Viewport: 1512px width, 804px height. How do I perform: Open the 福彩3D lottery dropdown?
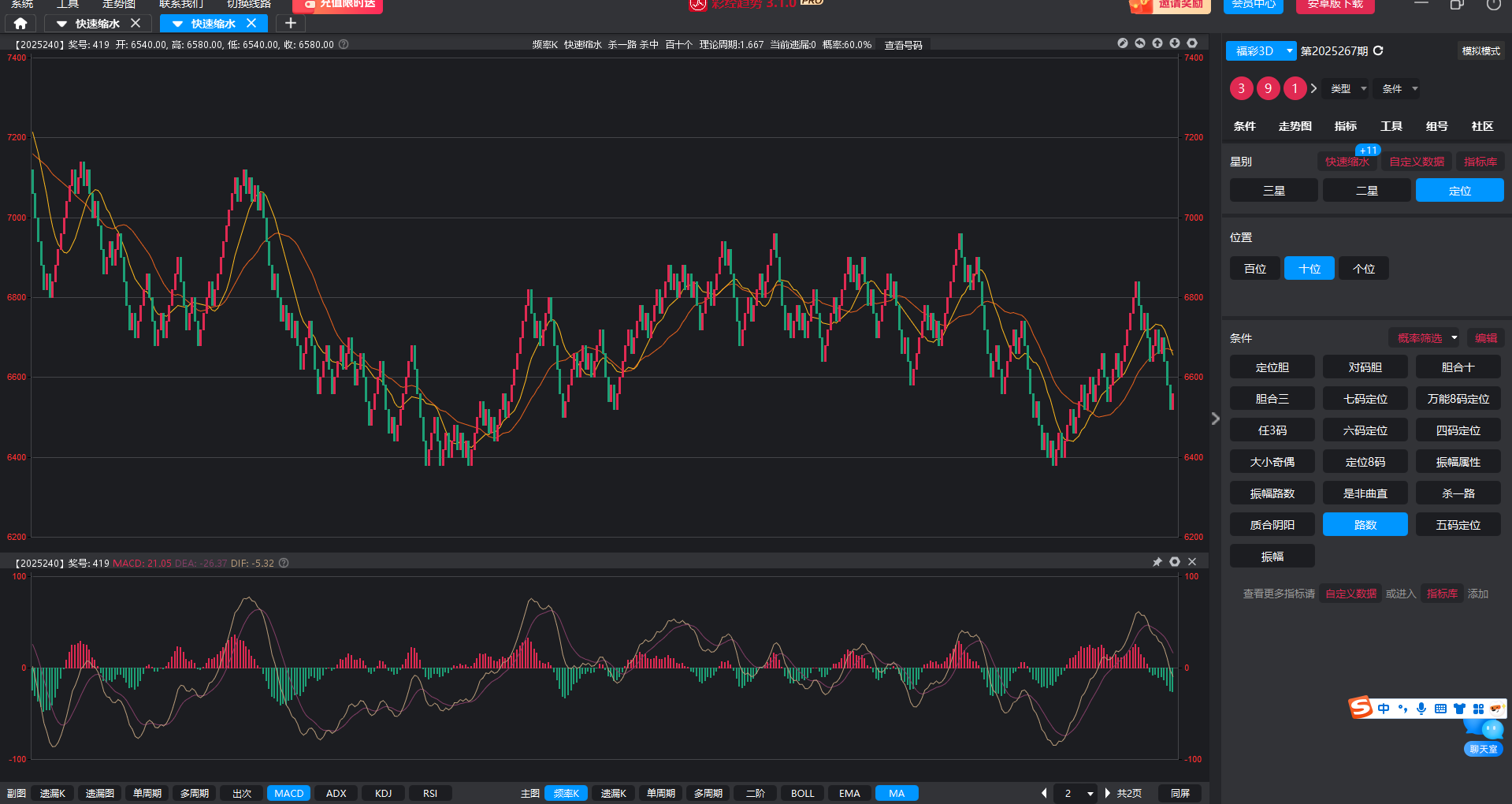click(x=1261, y=51)
